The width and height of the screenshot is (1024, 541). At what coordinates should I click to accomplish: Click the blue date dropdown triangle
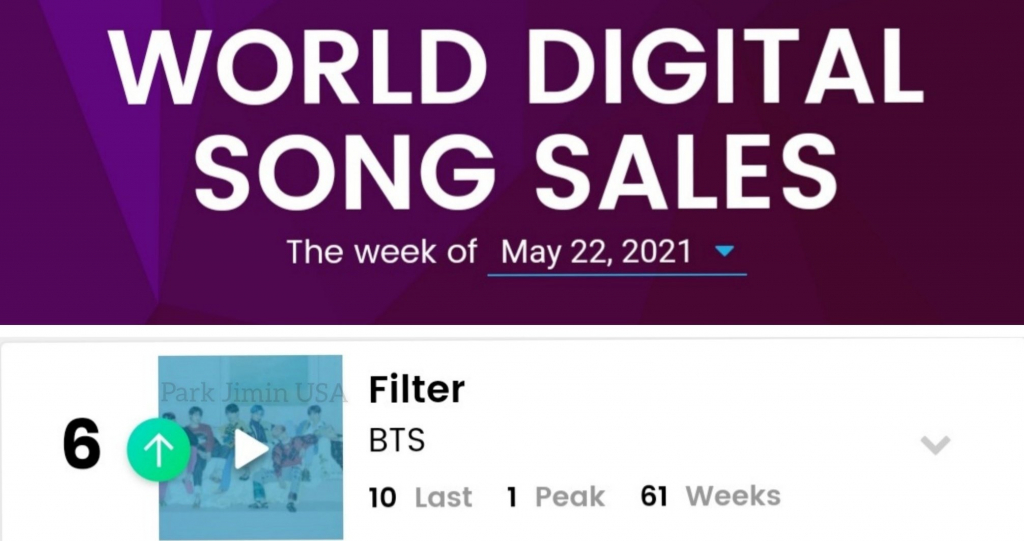click(725, 250)
